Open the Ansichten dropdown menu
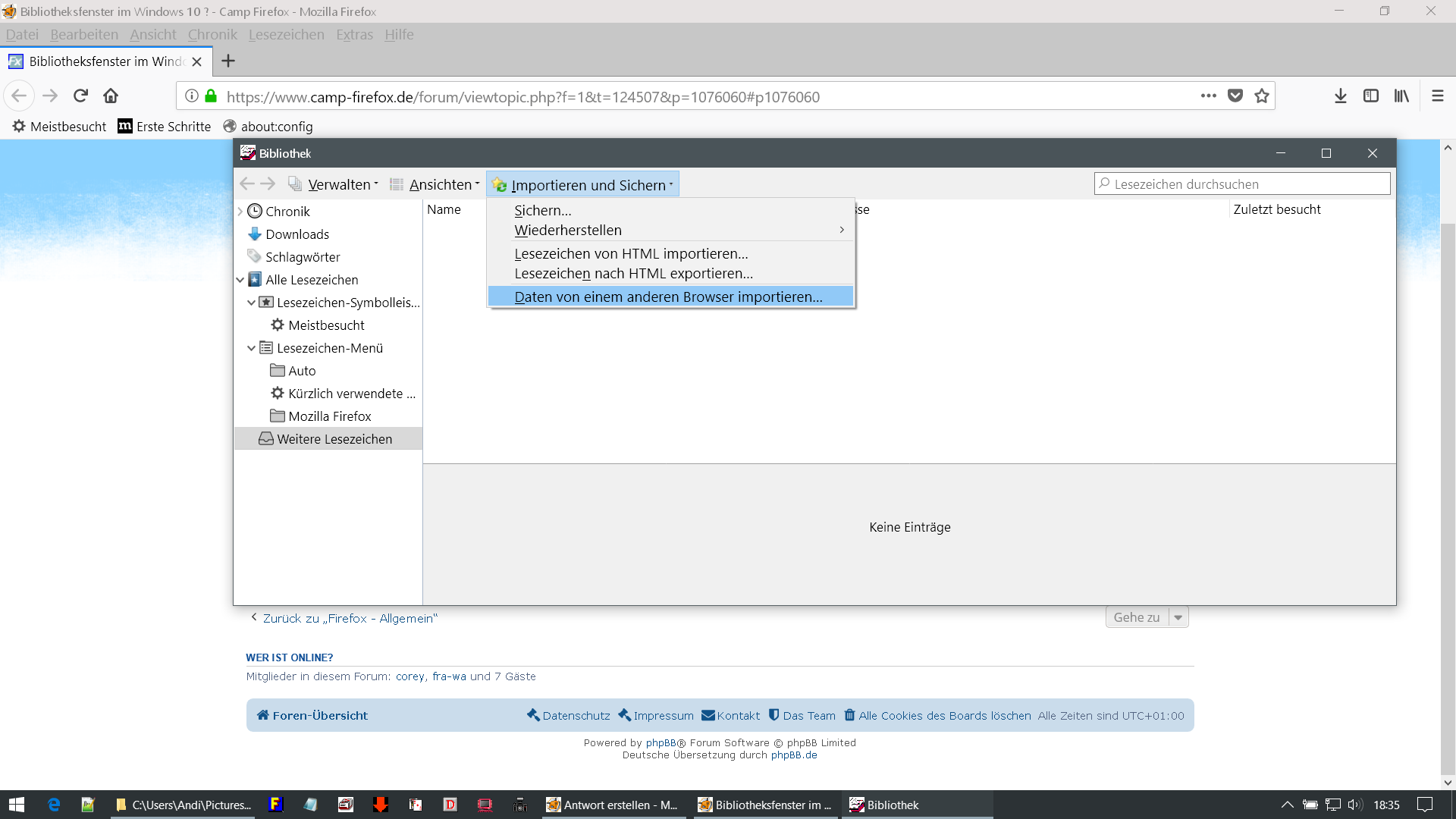1456x819 pixels. 443,184
